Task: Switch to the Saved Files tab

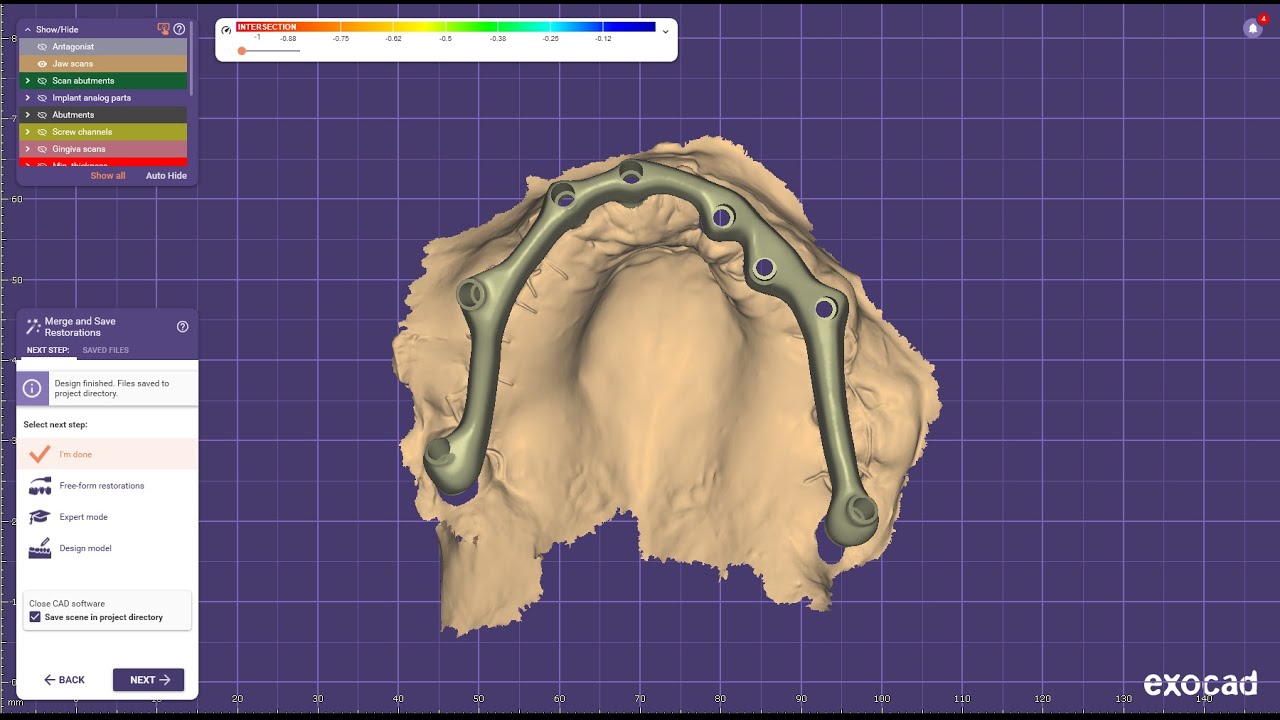Action: [x=105, y=350]
